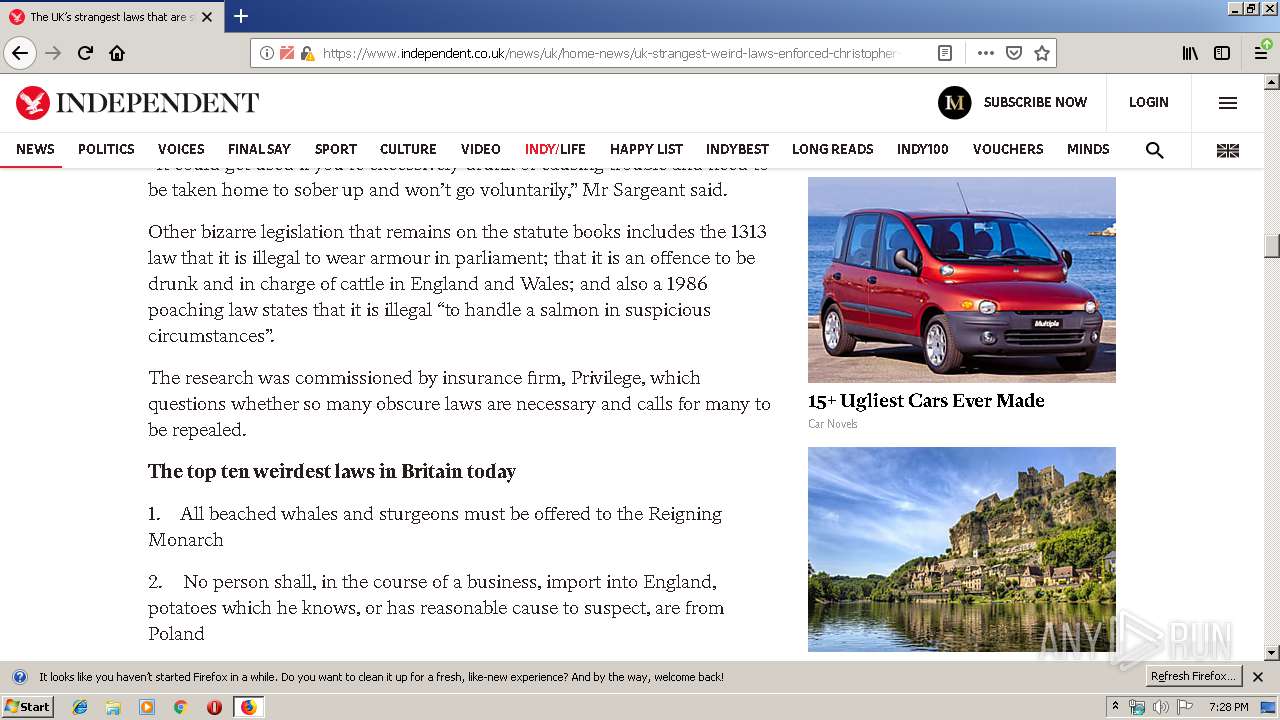The height and width of the screenshot is (720, 1280).
Task: Click the Independent eagle logo
Action: click(33, 102)
